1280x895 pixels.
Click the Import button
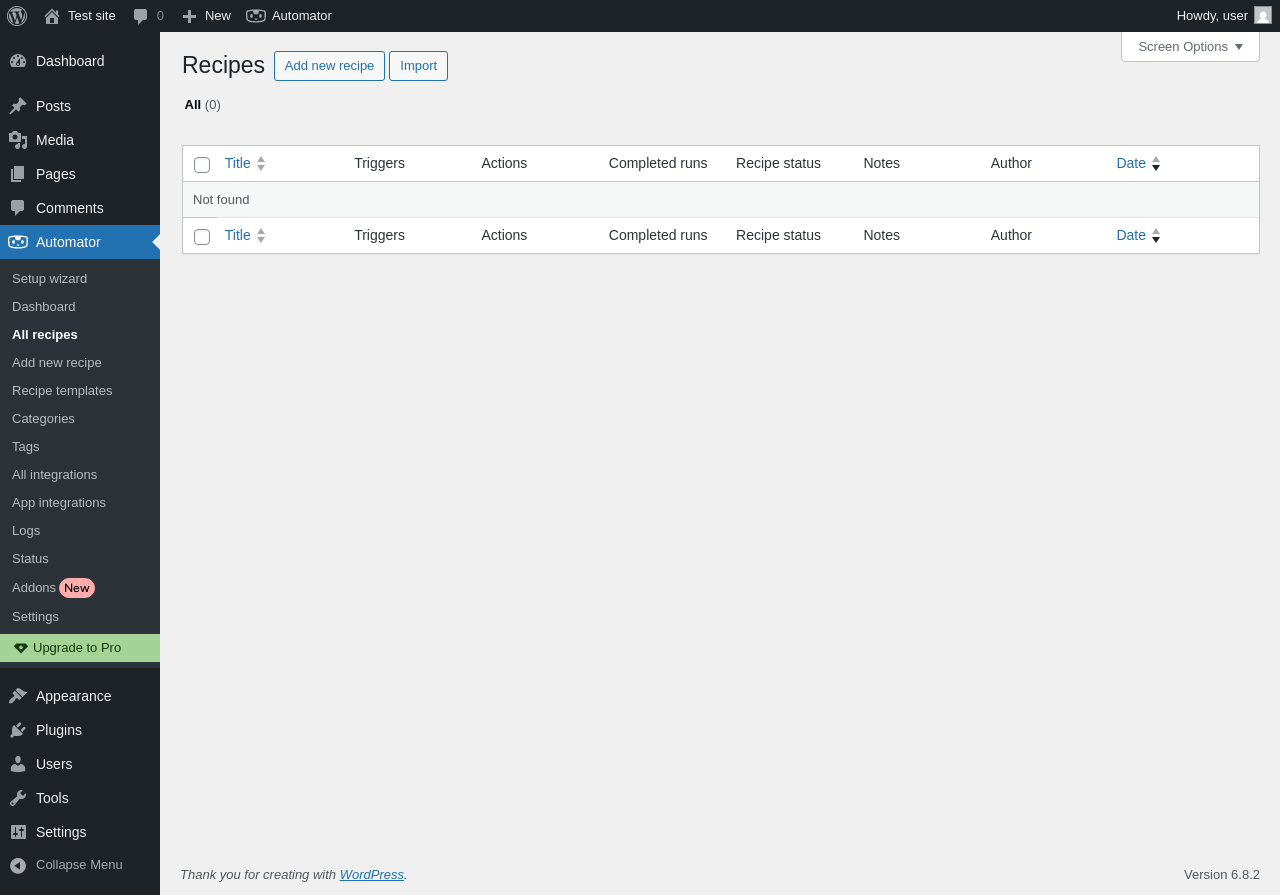(418, 66)
